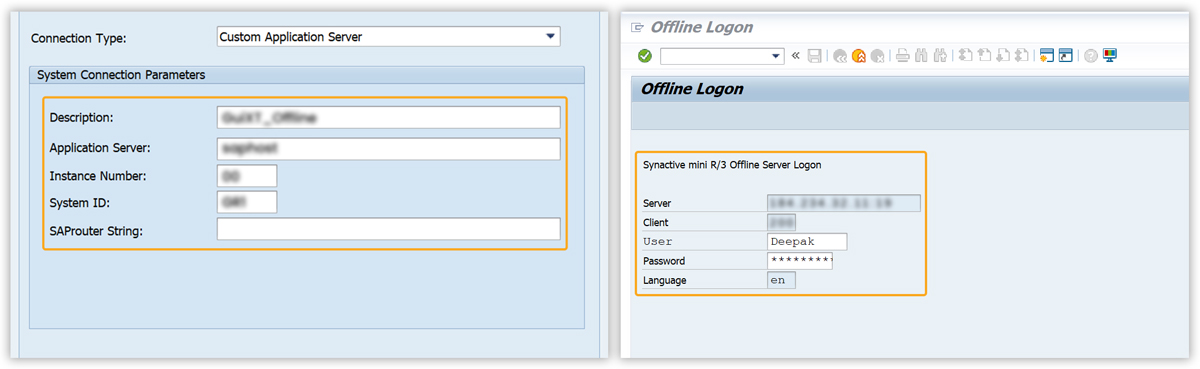Click the Language field showing en
Viewport: 1200px width, 369px height.
tap(781, 280)
